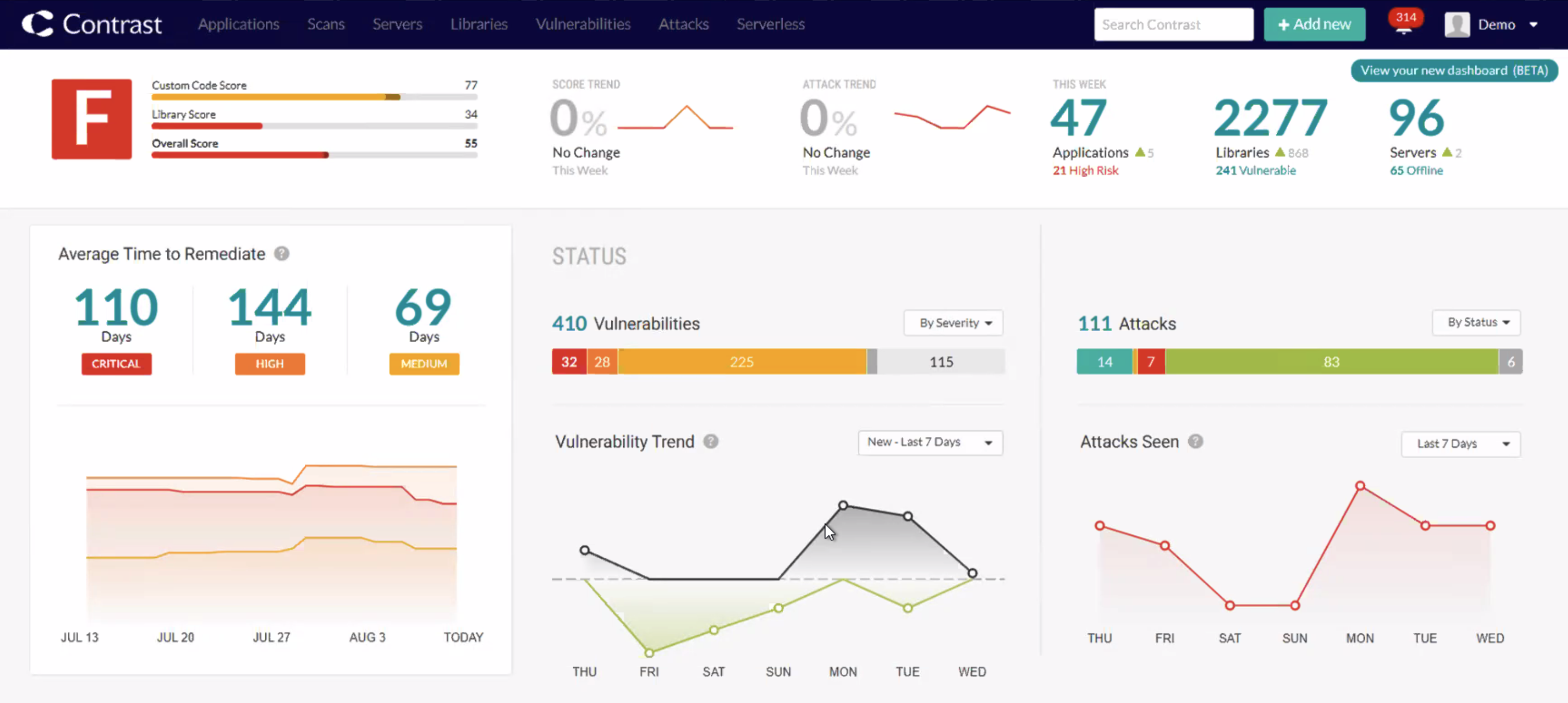
Task: Click the MON peak point in Attacks Seen
Action: pyautogui.click(x=1360, y=486)
